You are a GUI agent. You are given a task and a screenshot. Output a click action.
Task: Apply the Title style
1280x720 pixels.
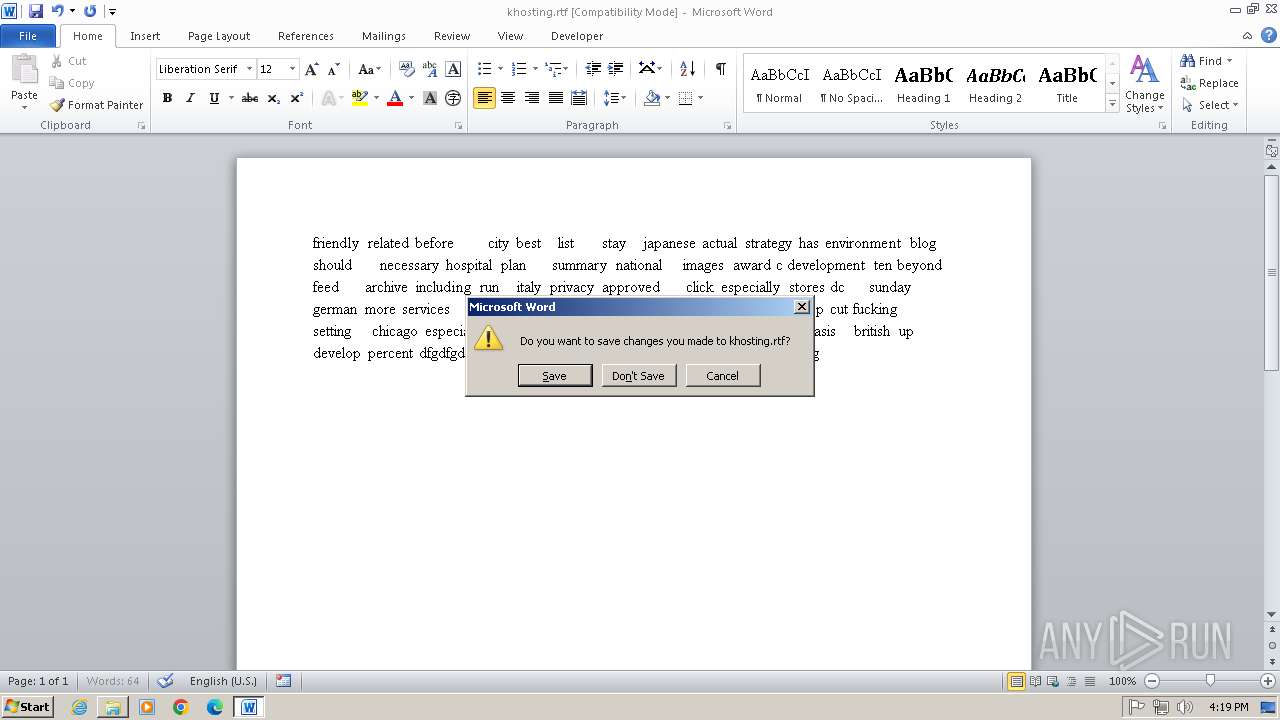click(1067, 84)
